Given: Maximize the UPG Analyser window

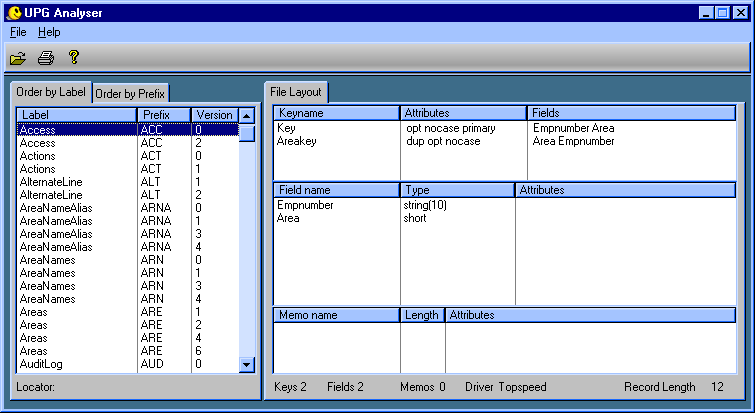Looking at the screenshot, I should pos(723,13).
